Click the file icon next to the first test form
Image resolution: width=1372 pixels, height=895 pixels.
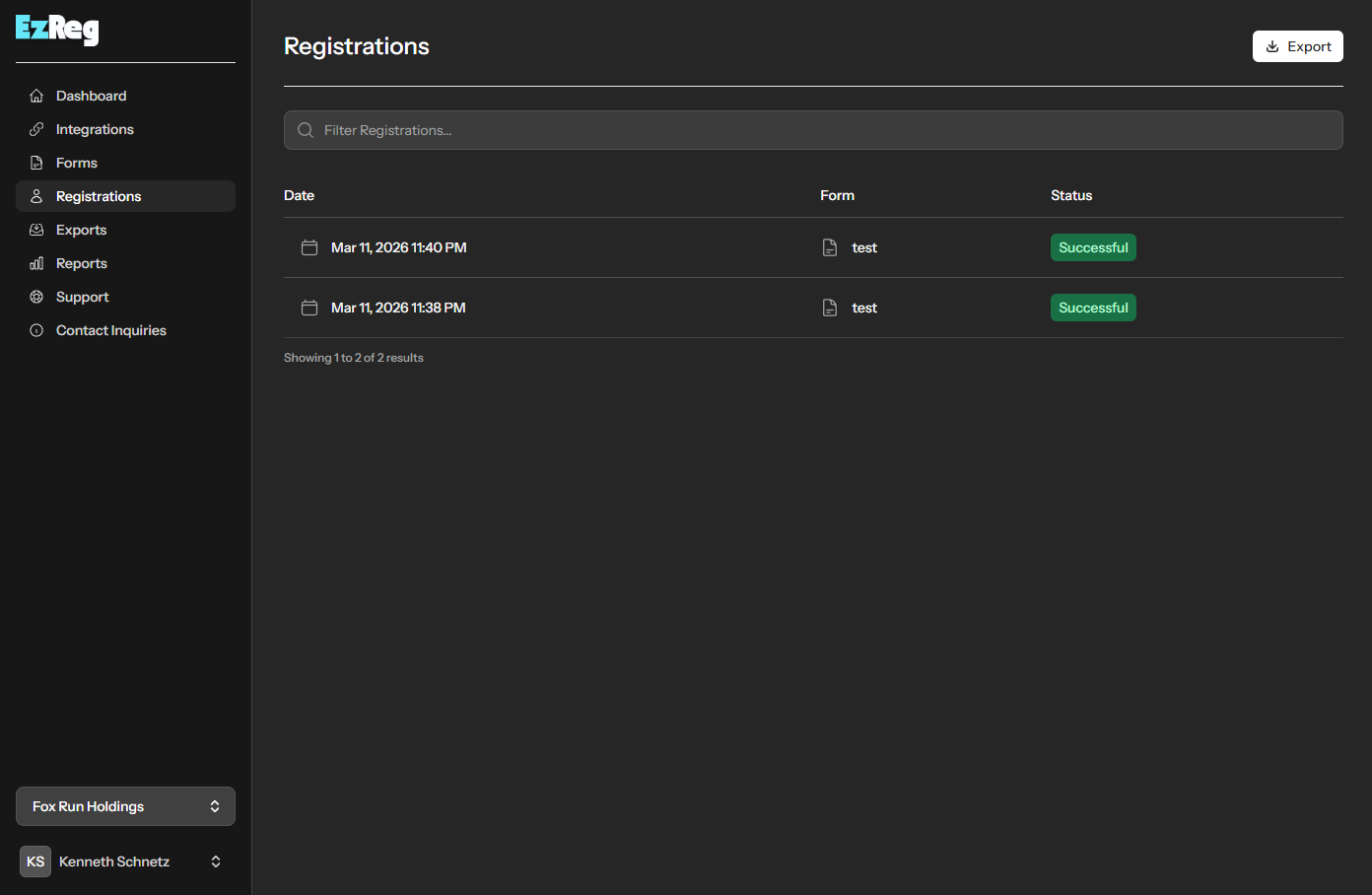click(829, 247)
